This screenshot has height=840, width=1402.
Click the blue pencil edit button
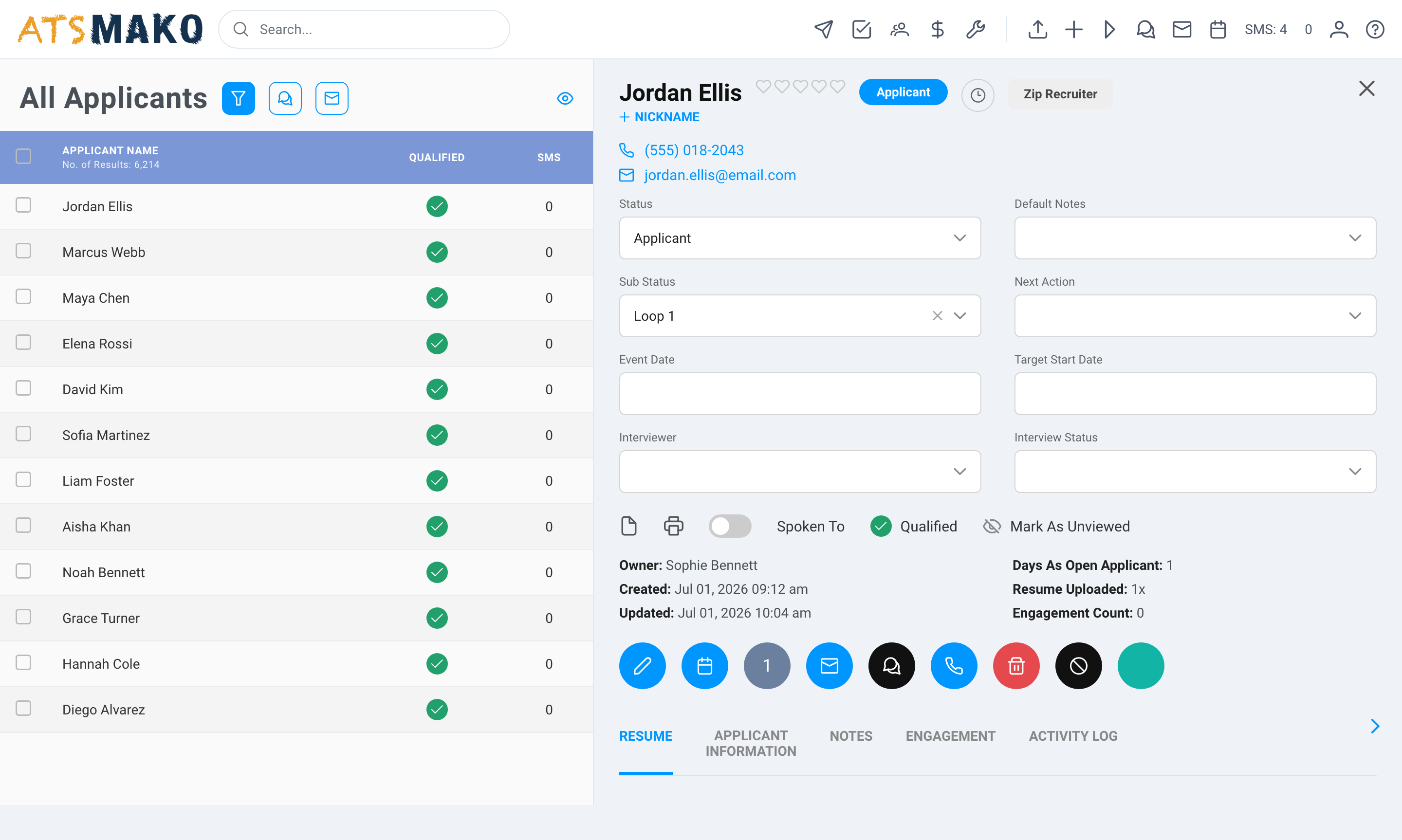[643, 666]
